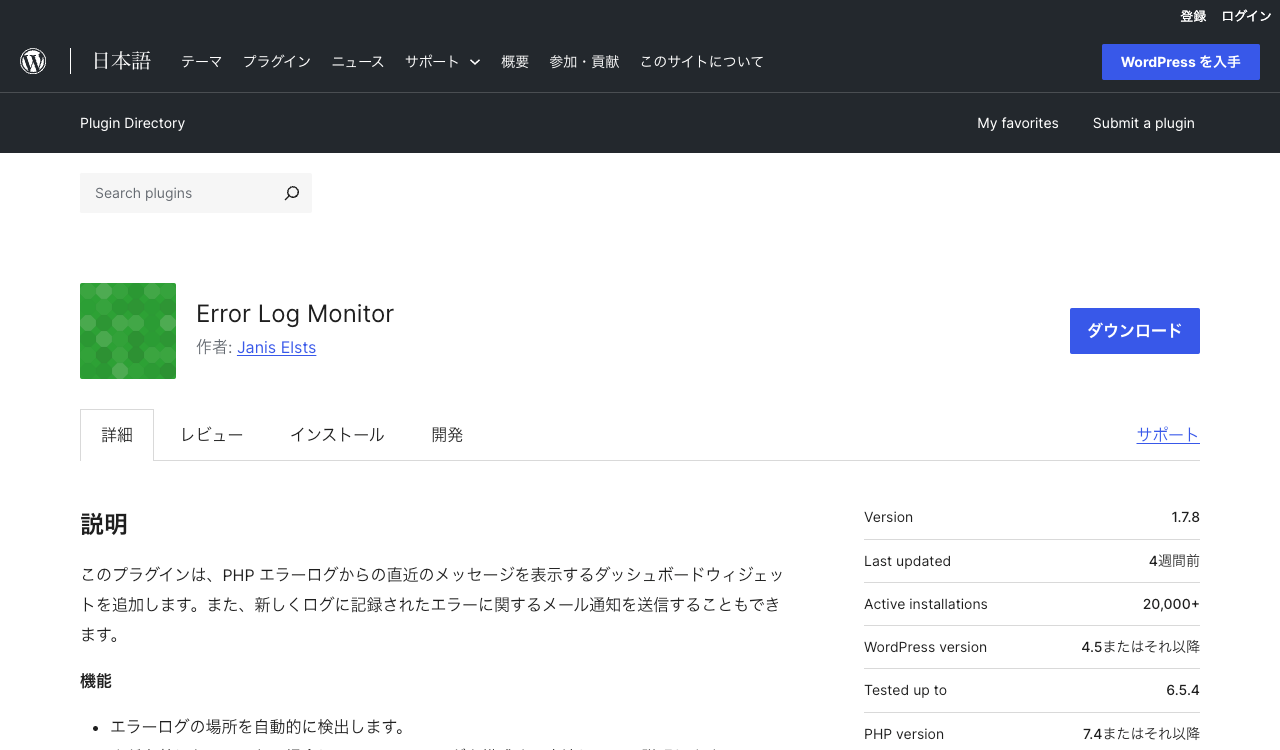Click the 説明 heading
The image size is (1280, 750).
click(104, 524)
